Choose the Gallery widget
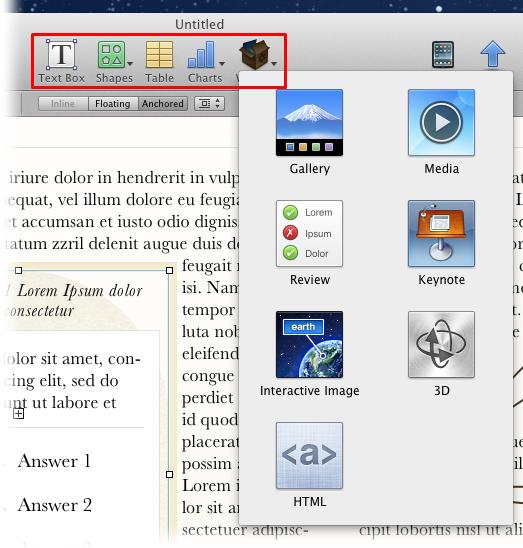 309,123
